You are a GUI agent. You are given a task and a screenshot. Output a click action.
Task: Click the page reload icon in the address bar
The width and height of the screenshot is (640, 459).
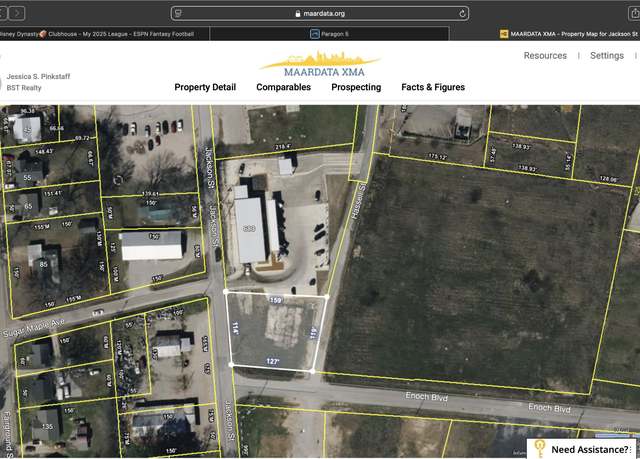coord(462,13)
